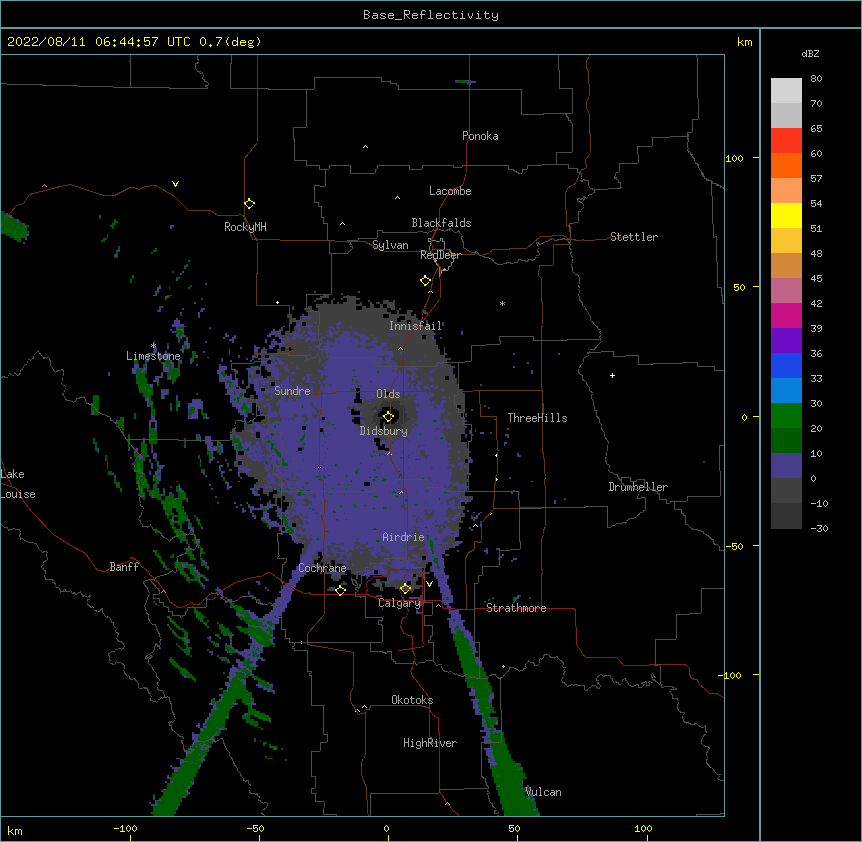This screenshot has width=862, height=842.
Task: Select the Innisfail label
Action: (x=416, y=326)
